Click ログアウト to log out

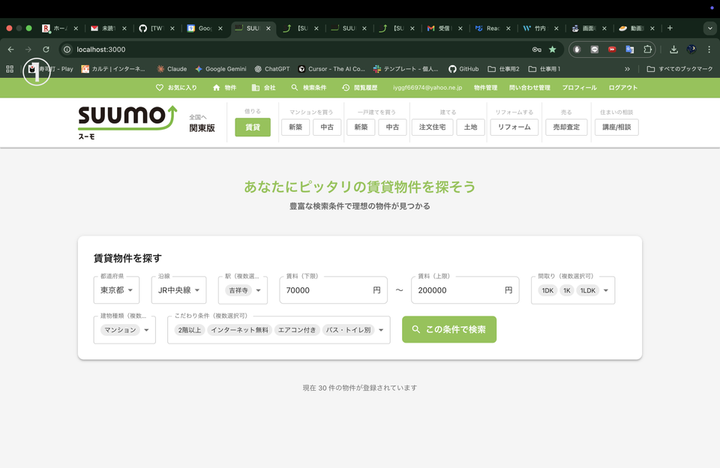(x=623, y=87)
